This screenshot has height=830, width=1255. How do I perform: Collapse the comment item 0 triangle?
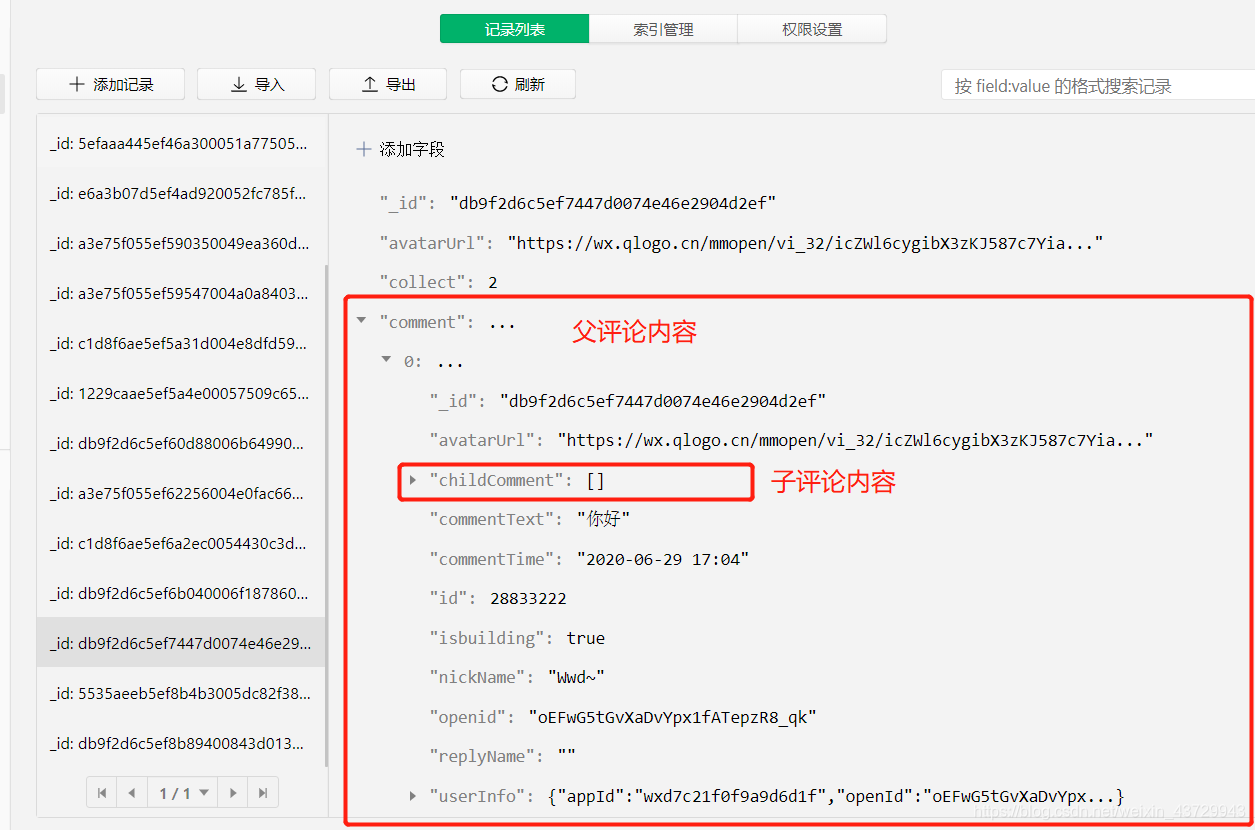tap(386, 360)
